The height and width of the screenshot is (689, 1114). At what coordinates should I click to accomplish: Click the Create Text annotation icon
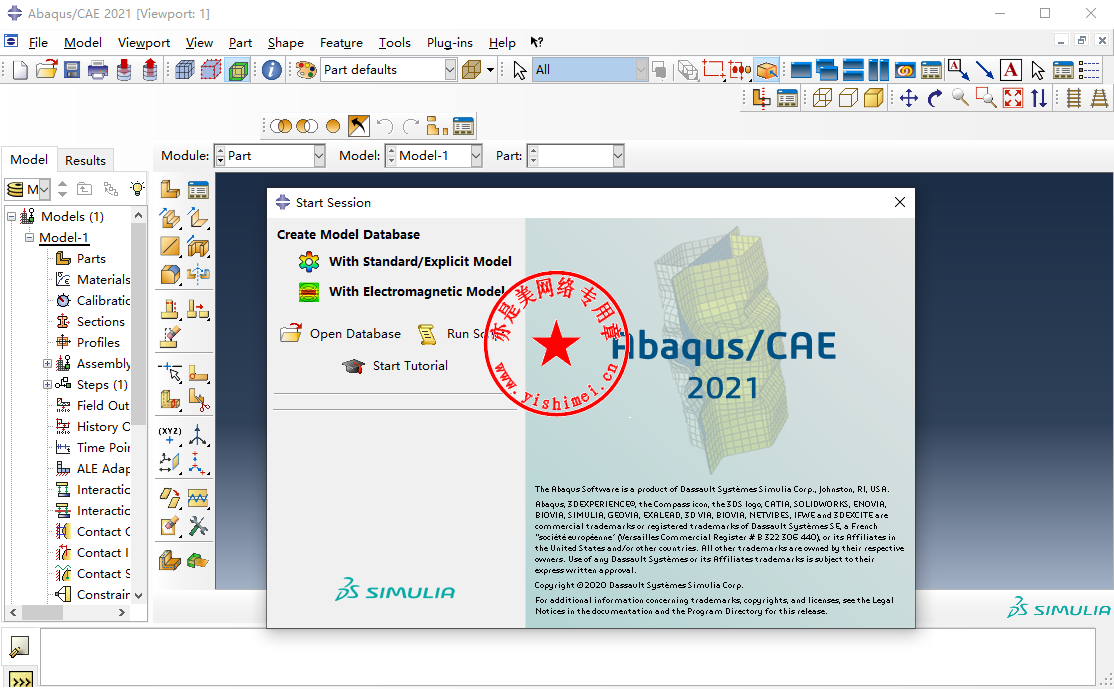pos(1010,70)
